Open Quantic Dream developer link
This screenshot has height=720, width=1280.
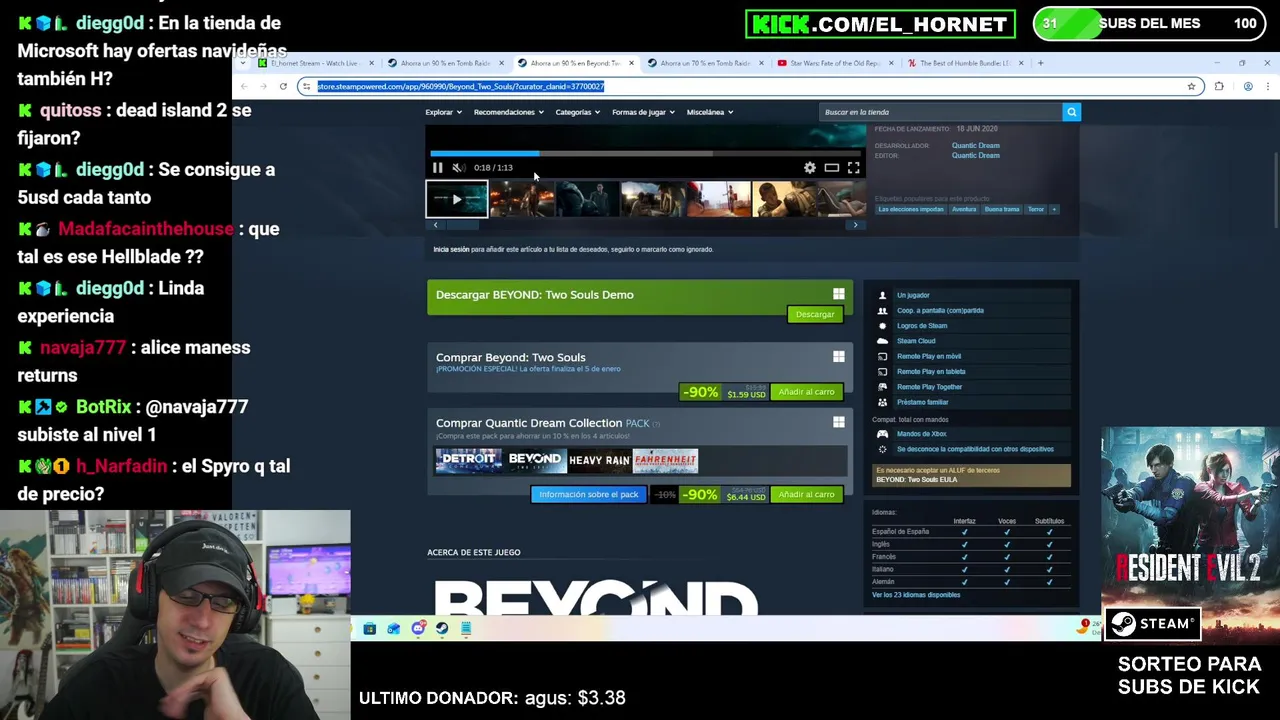tap(975, 146)
